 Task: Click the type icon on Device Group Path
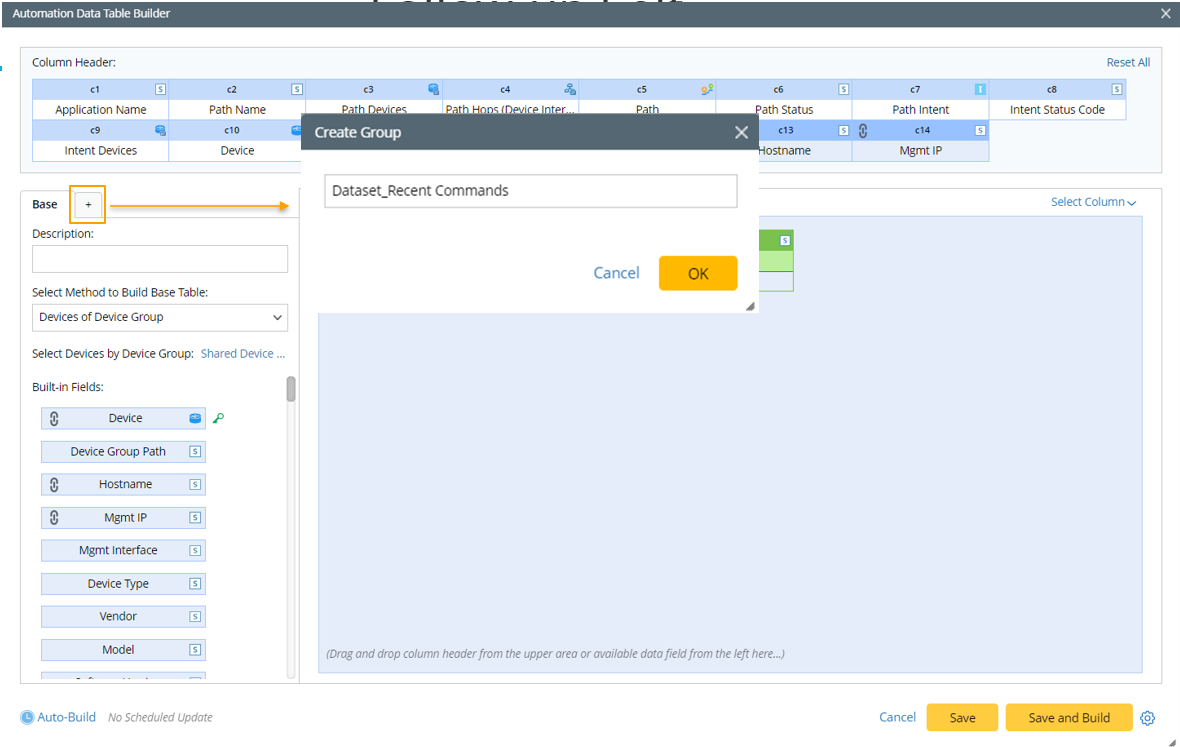[x=195, y=451]
